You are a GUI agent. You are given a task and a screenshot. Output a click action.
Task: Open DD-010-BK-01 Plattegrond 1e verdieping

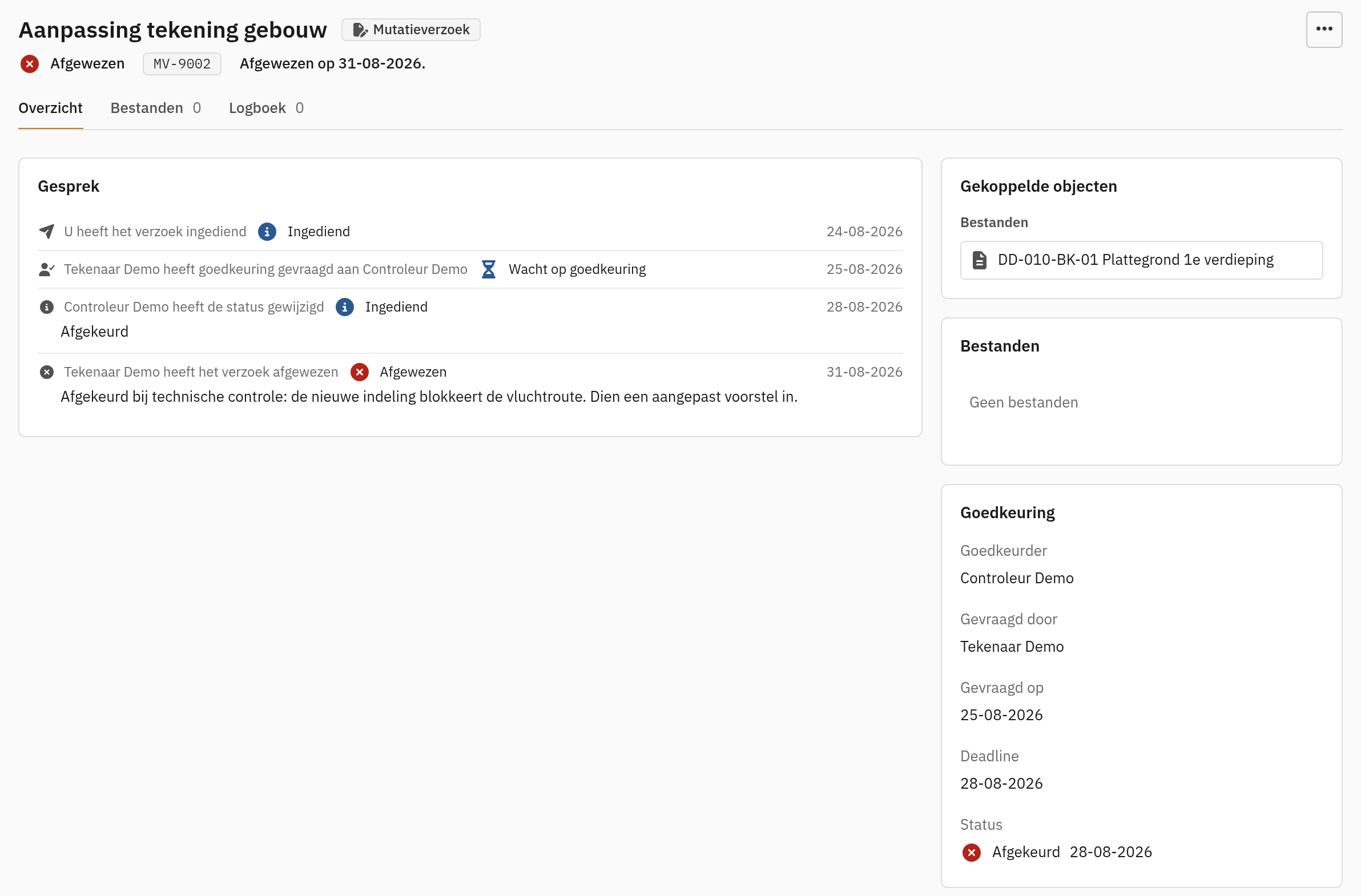tap(1141, 260)
